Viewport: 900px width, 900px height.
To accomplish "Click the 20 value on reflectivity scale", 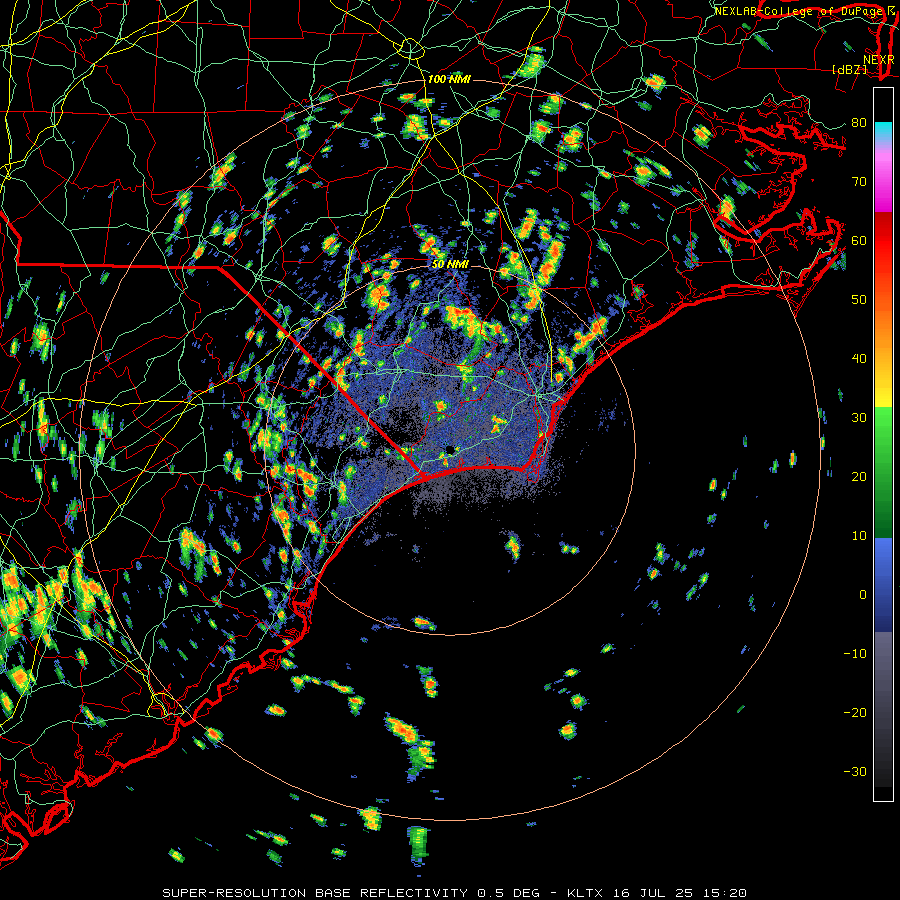I will pyautogui.click(x=859, y=477).
